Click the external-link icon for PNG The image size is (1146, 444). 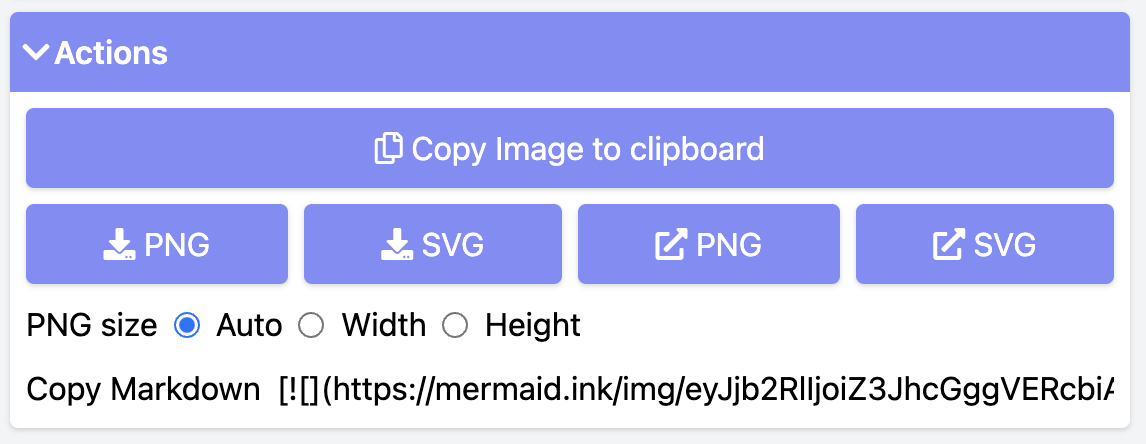tap(671, 244)
